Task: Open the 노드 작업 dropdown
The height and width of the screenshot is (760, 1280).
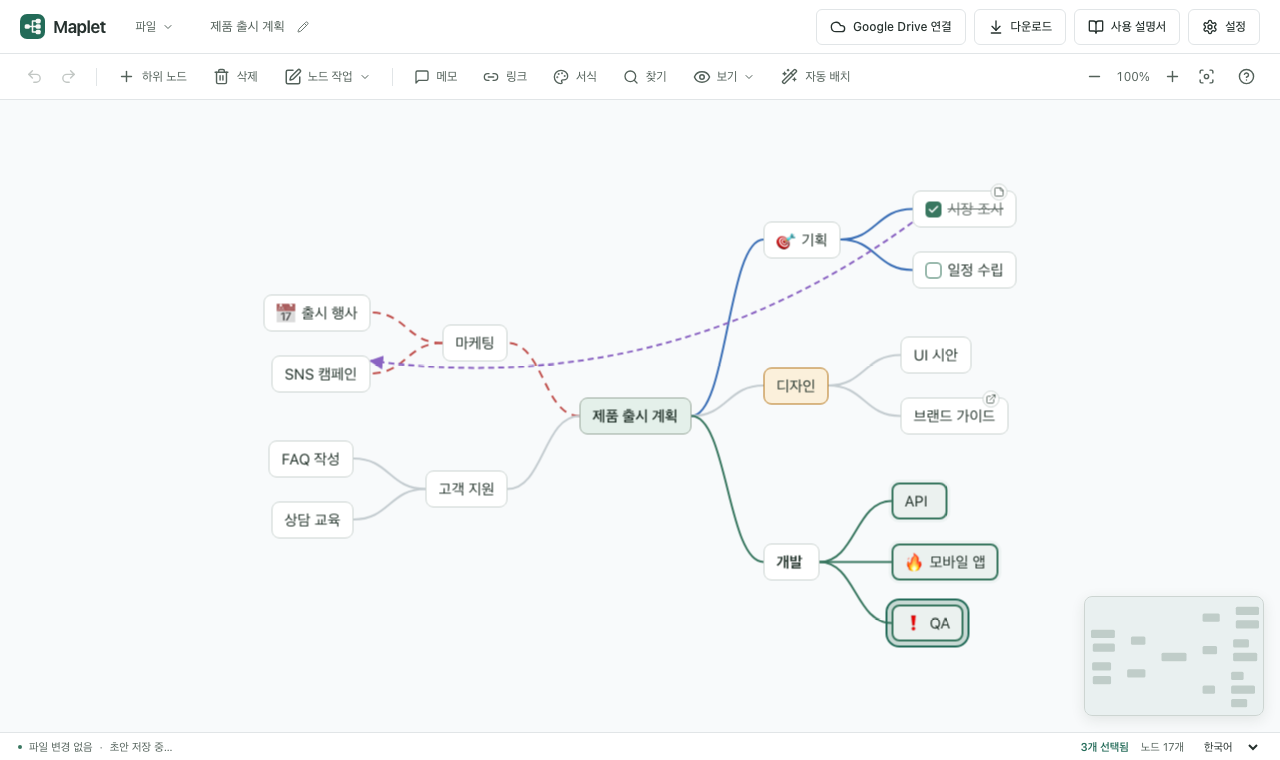Action: (327, 77)
